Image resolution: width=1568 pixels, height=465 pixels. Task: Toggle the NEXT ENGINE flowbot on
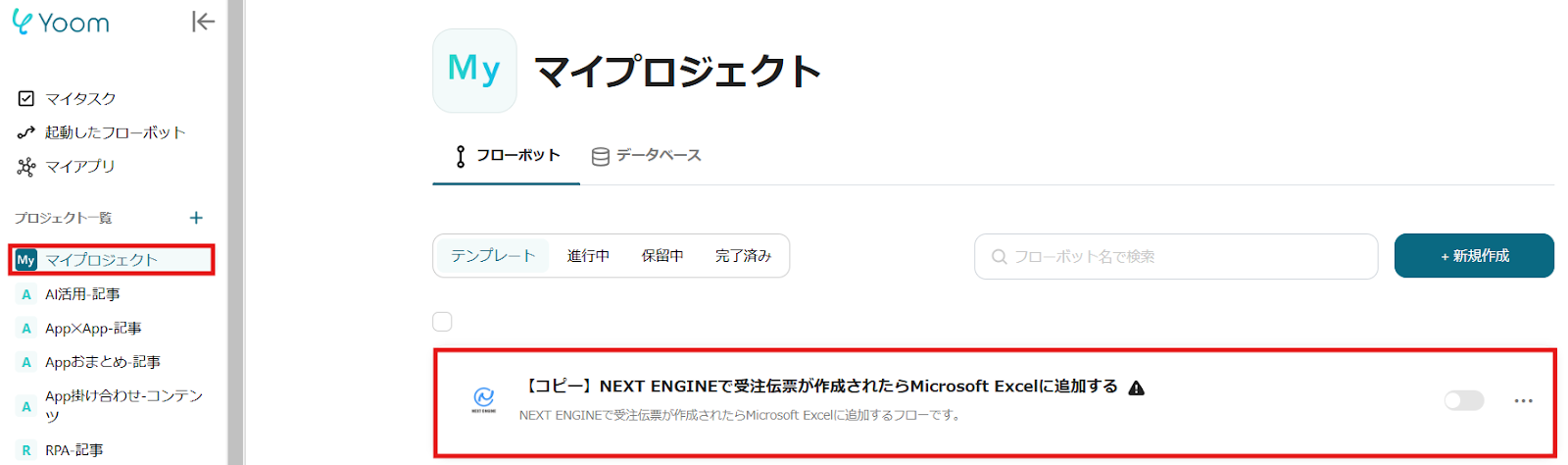pos(1464,400)
